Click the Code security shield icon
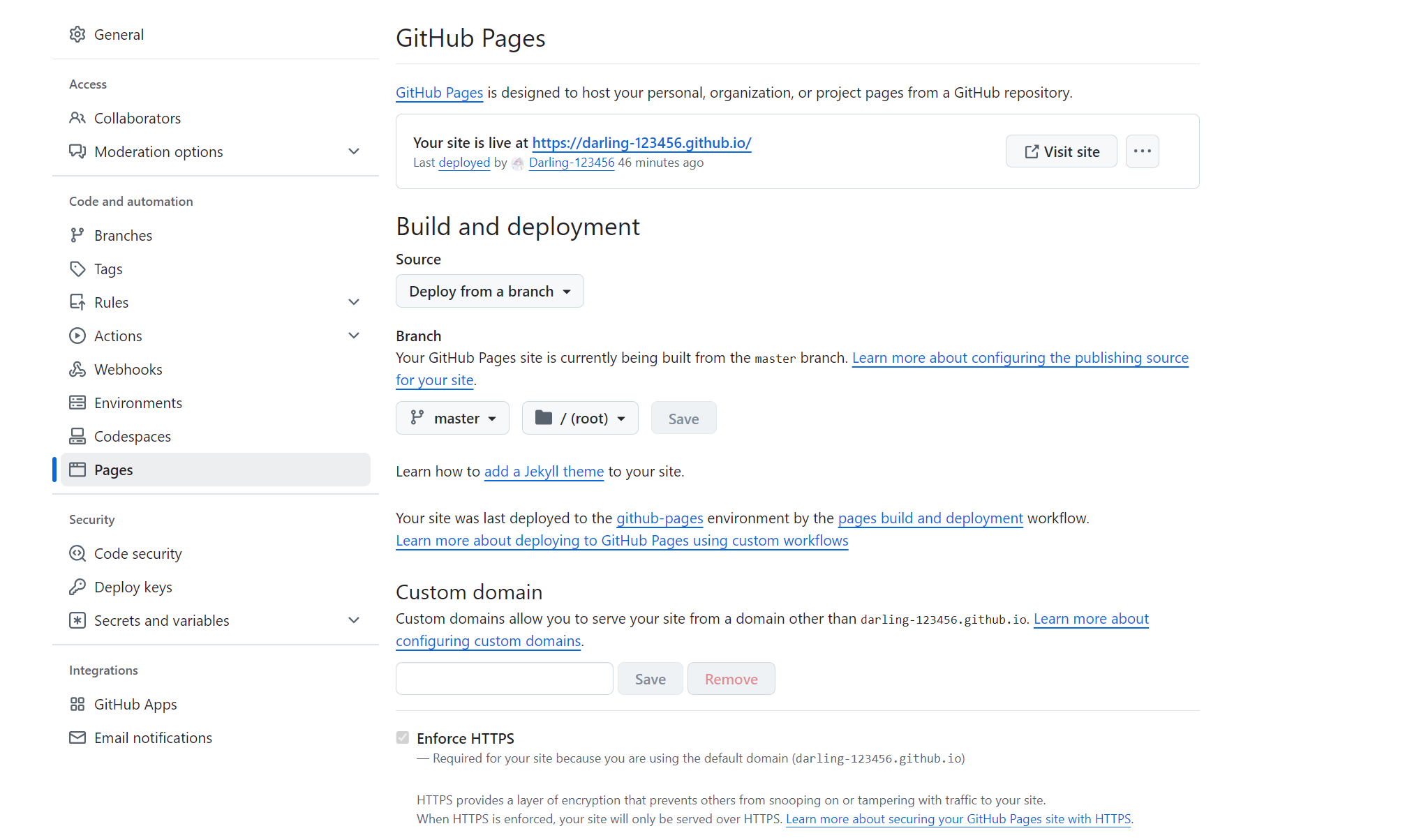Image resolution: width=1405 pixels, height=840 pixels. click(x=77, y=553)
